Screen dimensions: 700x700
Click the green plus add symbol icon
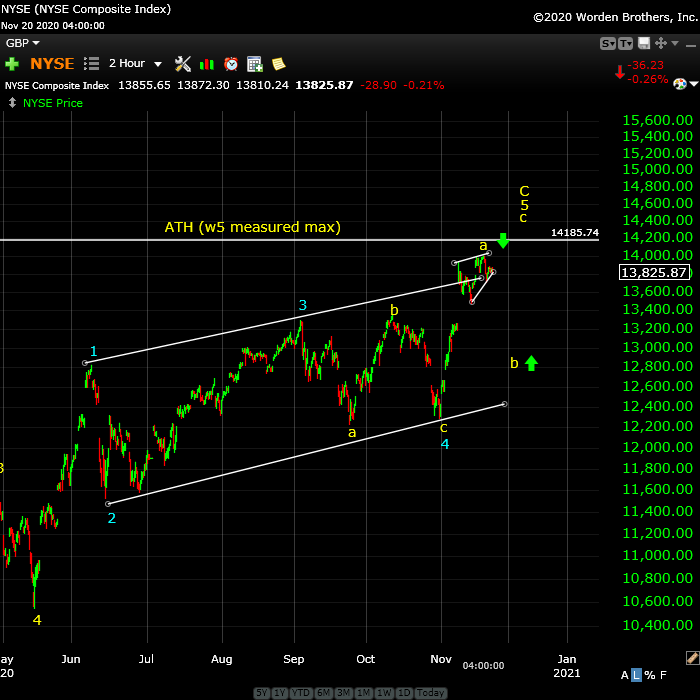[x=12, y=64]
